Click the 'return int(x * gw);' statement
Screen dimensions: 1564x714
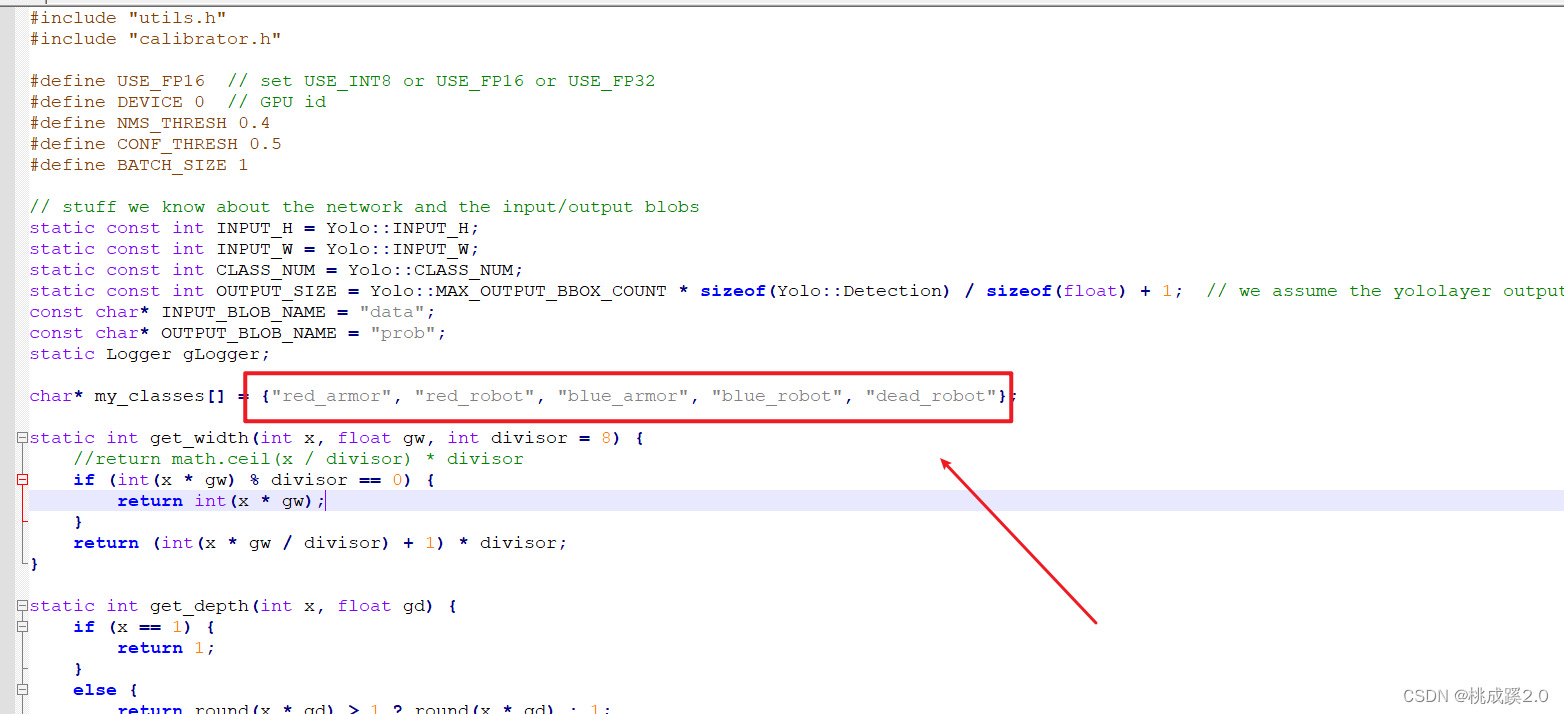[x=222, y=501]
